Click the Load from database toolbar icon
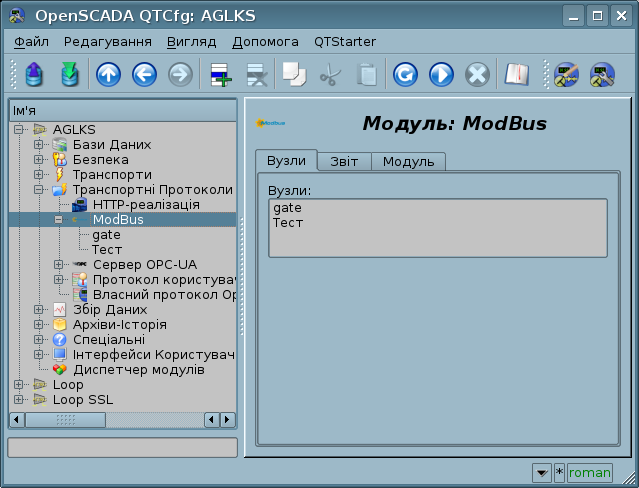The height and width of the screenshot is (488, 639). [34, 75]
